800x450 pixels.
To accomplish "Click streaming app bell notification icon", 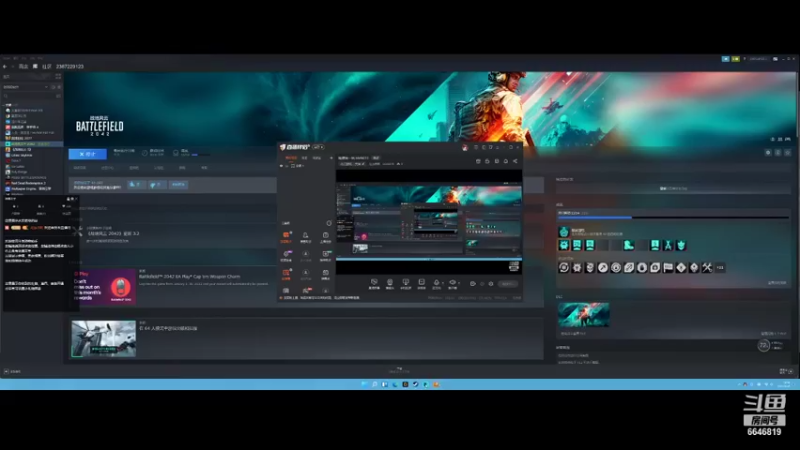I will 506,161.
